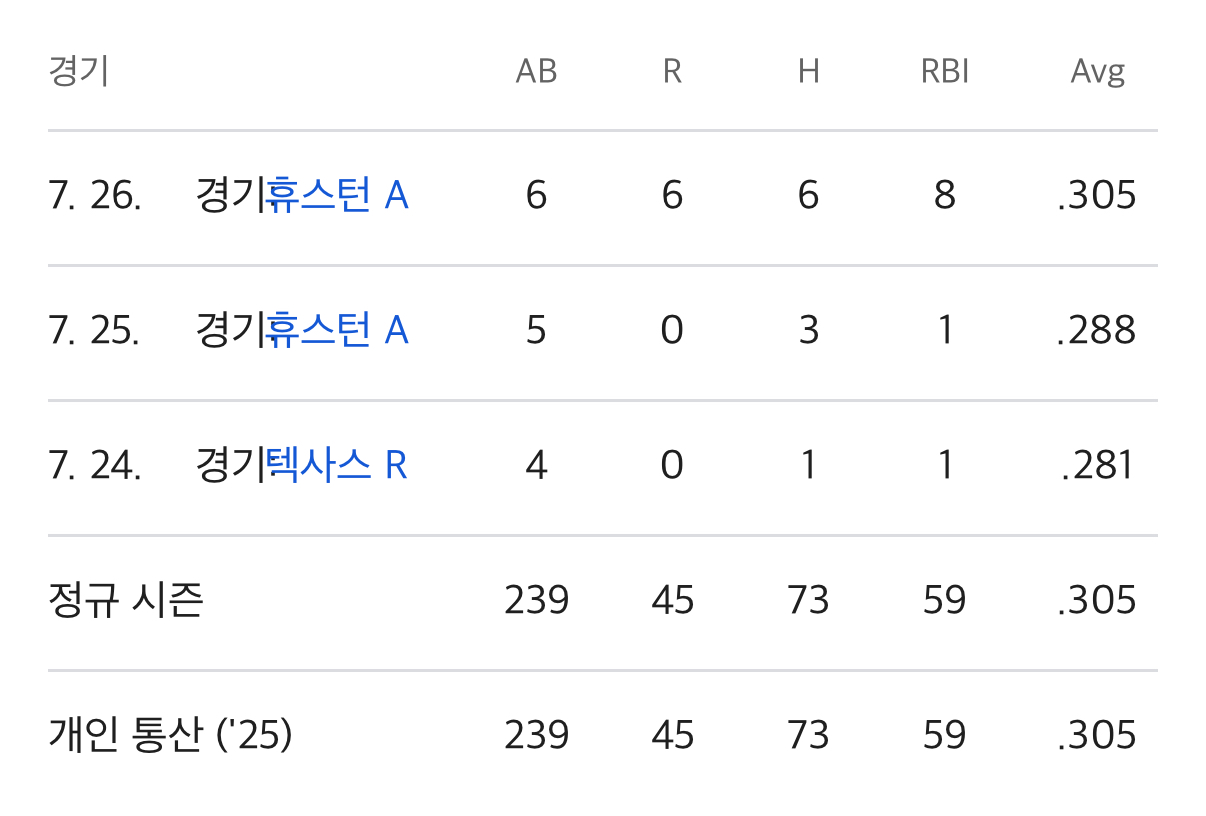Viewport: 1206px width, 816px height.
Task: Click the H column header
Action: (x=808, y=72)
